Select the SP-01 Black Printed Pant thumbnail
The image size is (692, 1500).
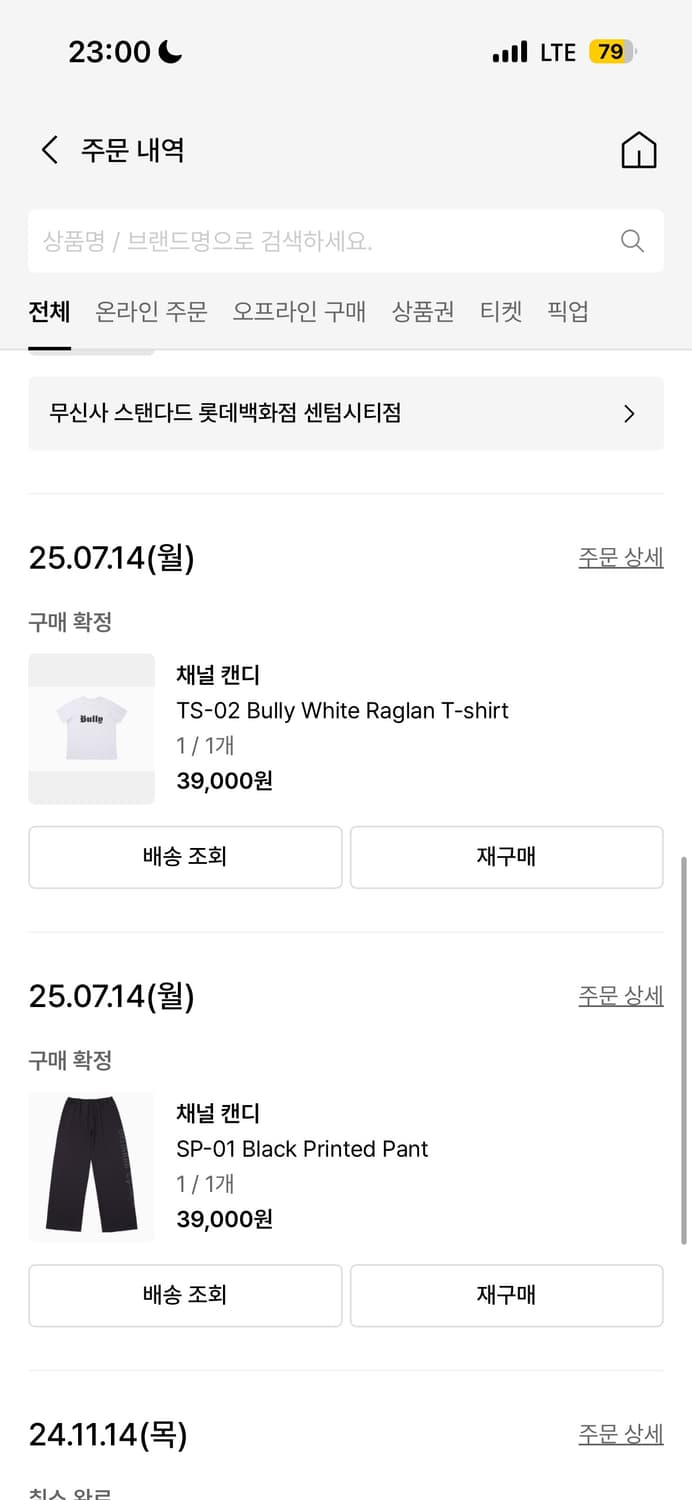coord(91,1167)
